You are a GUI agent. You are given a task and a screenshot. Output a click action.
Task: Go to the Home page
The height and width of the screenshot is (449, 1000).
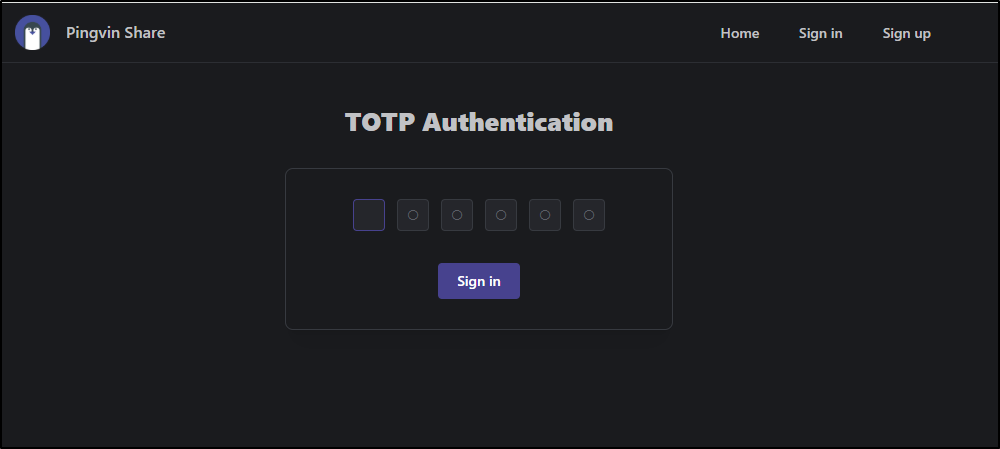tap(740, 33)
